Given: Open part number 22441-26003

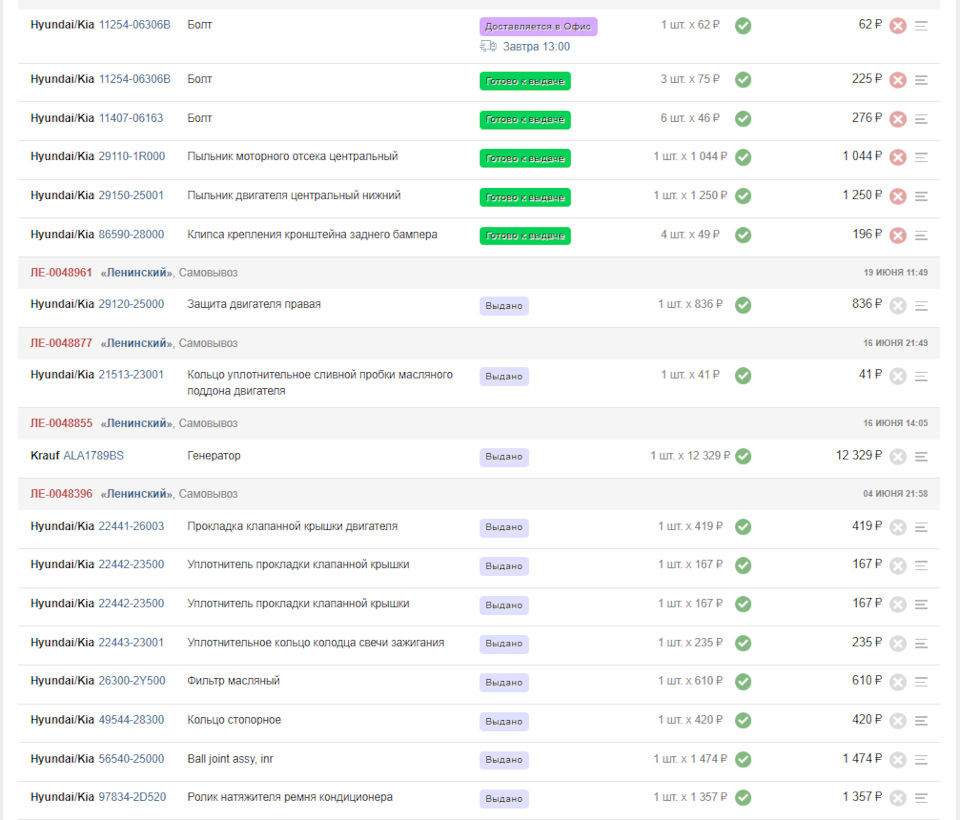Looking at the screenshot, I should 131,526.
